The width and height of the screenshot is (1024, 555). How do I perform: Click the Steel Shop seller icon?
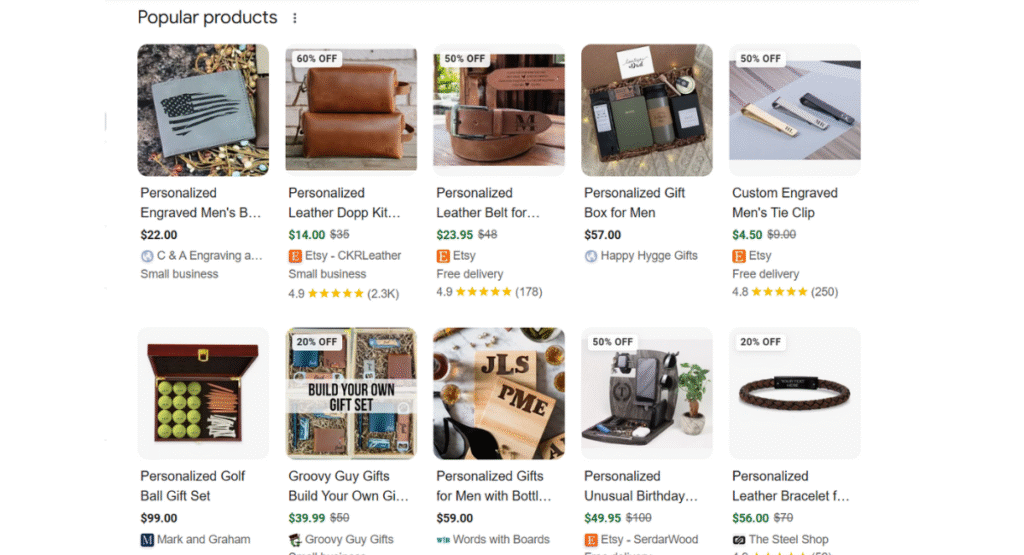(x=739, y=540)
